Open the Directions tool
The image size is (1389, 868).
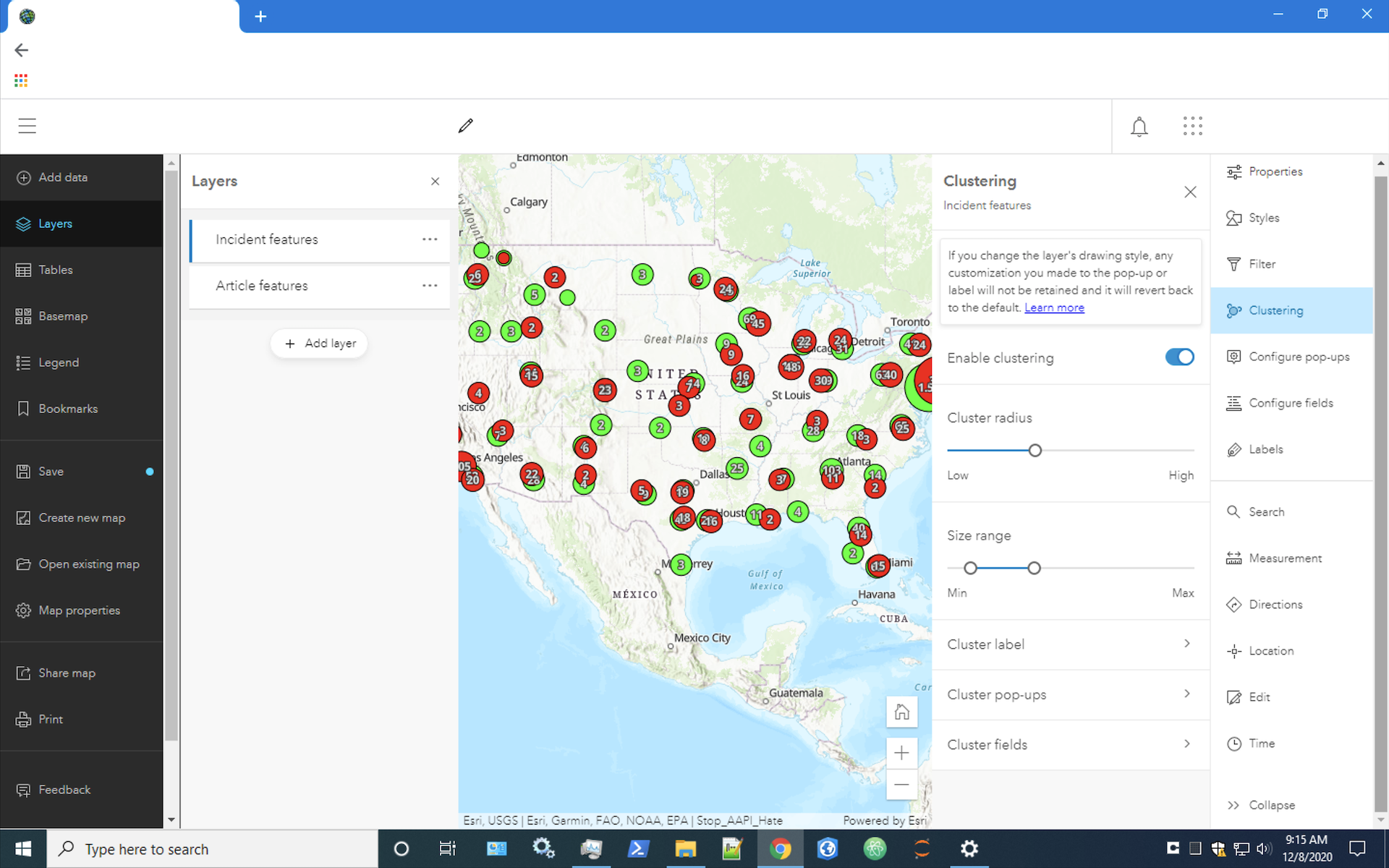(x=1275, y=604)
